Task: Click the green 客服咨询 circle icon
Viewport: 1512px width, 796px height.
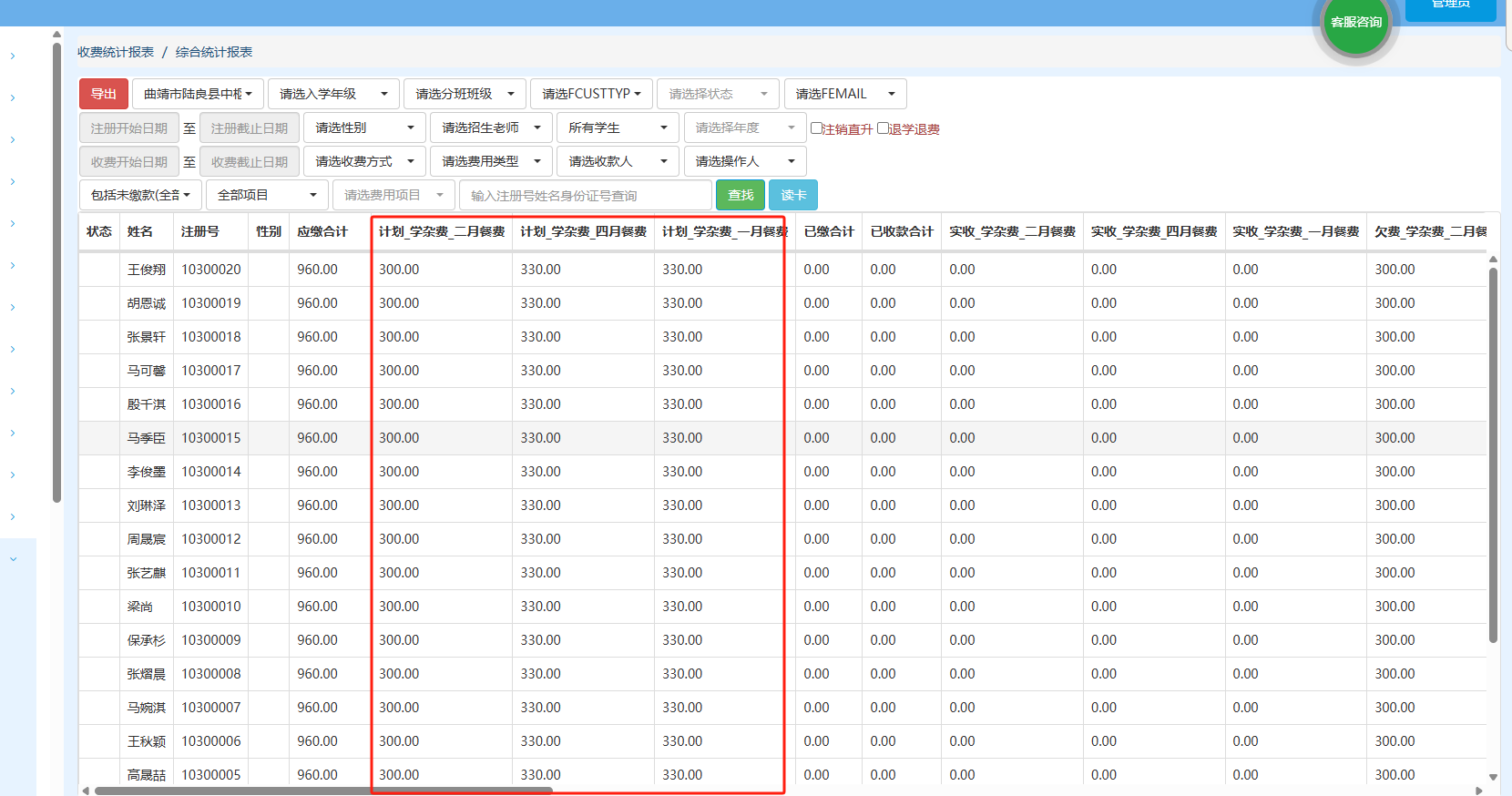Action: coord(1355,23)
